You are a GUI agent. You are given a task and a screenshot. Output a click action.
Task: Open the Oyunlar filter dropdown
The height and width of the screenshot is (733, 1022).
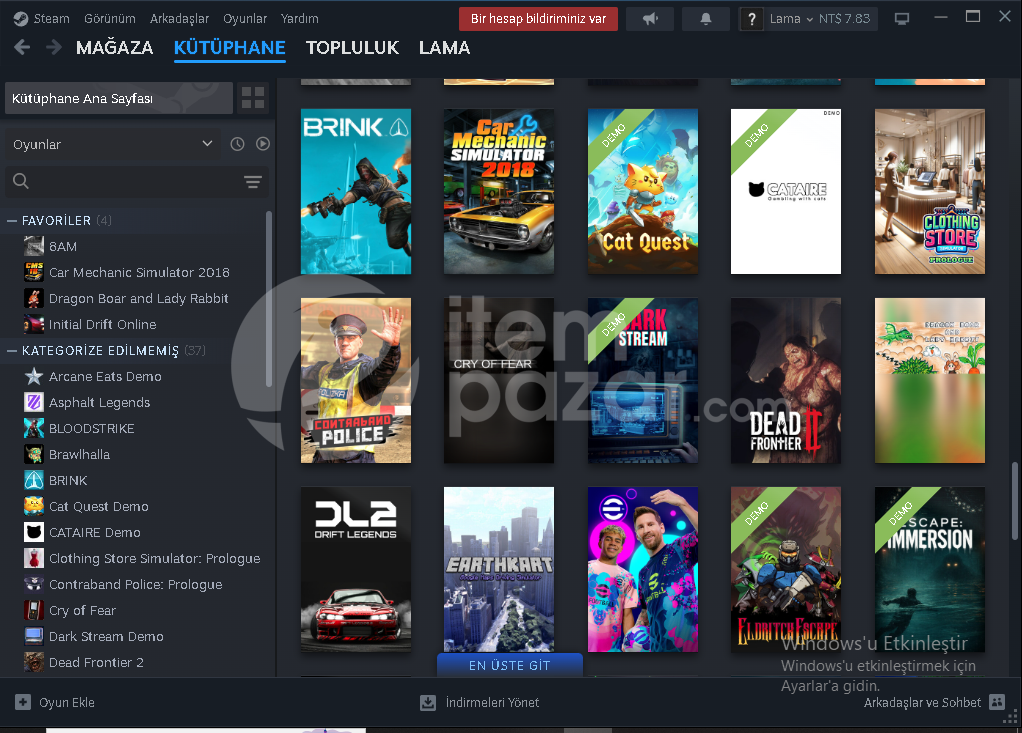pos(112,144)
